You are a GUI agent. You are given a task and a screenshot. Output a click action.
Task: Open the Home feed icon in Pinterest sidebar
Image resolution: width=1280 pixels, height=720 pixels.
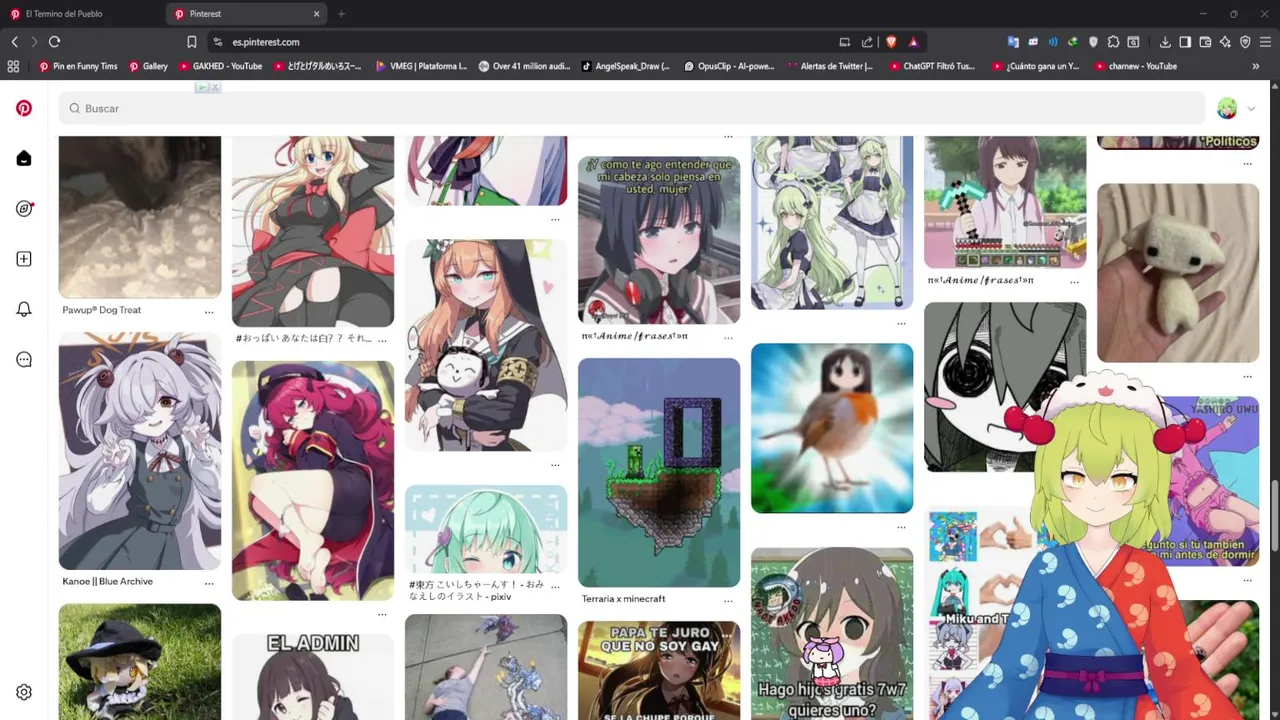point(24,158)
